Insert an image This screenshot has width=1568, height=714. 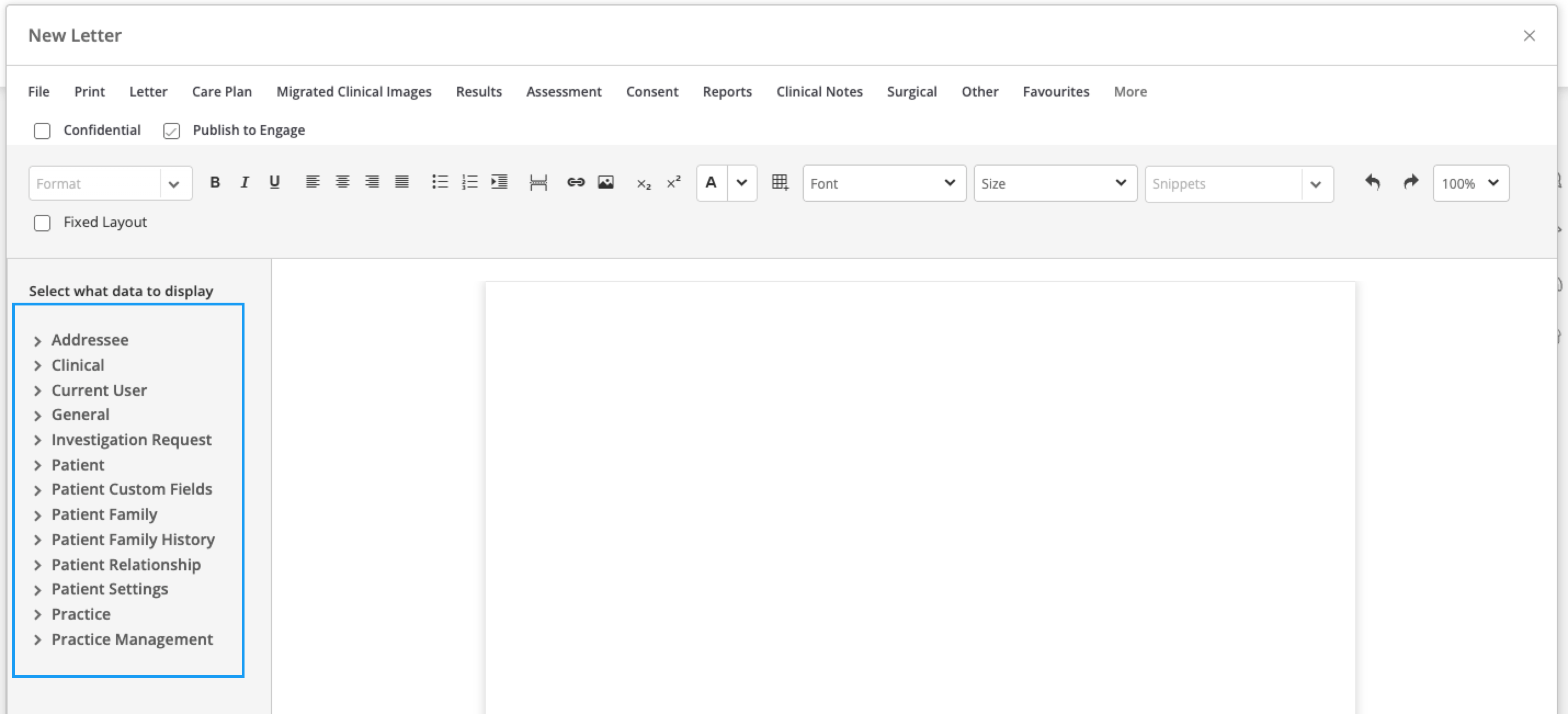(x=606, y=183)
